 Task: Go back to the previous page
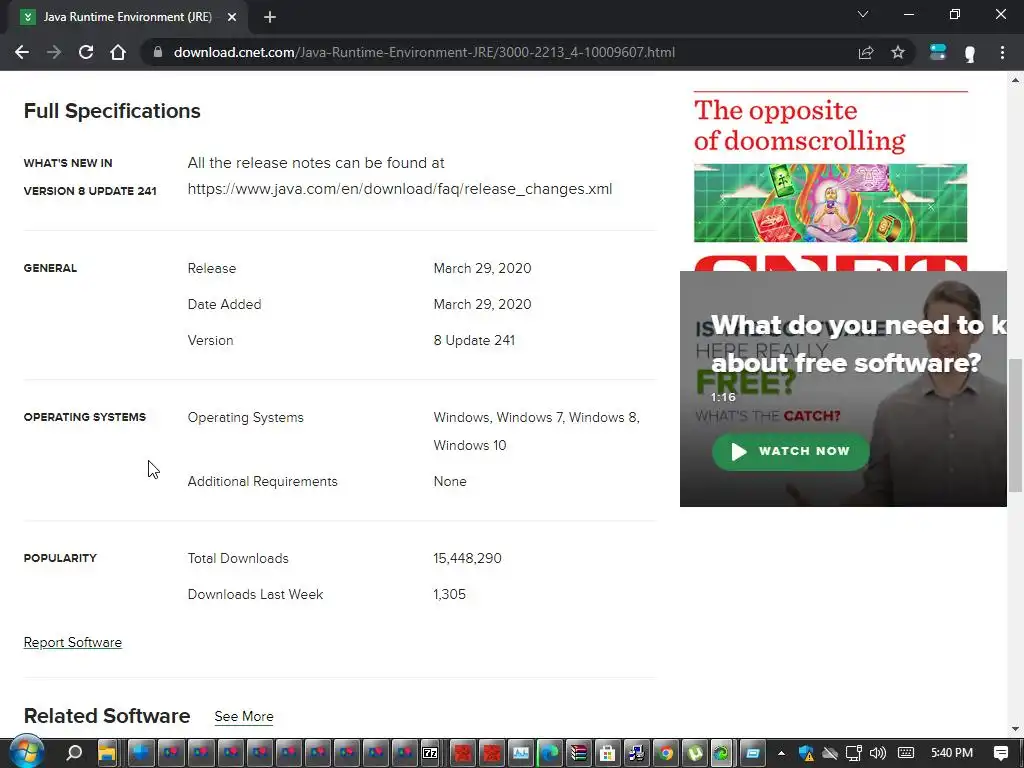point(22,52)
